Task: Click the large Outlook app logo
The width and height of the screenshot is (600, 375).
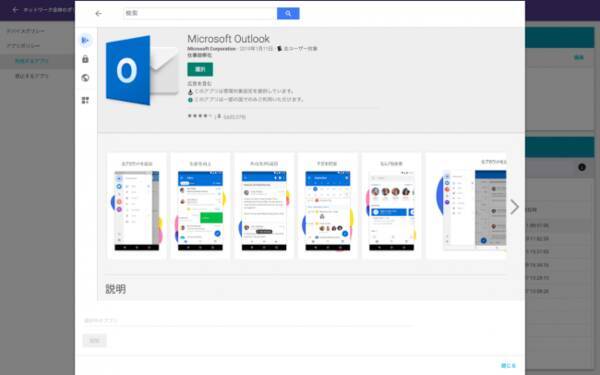Action: [x=142, y=70]
